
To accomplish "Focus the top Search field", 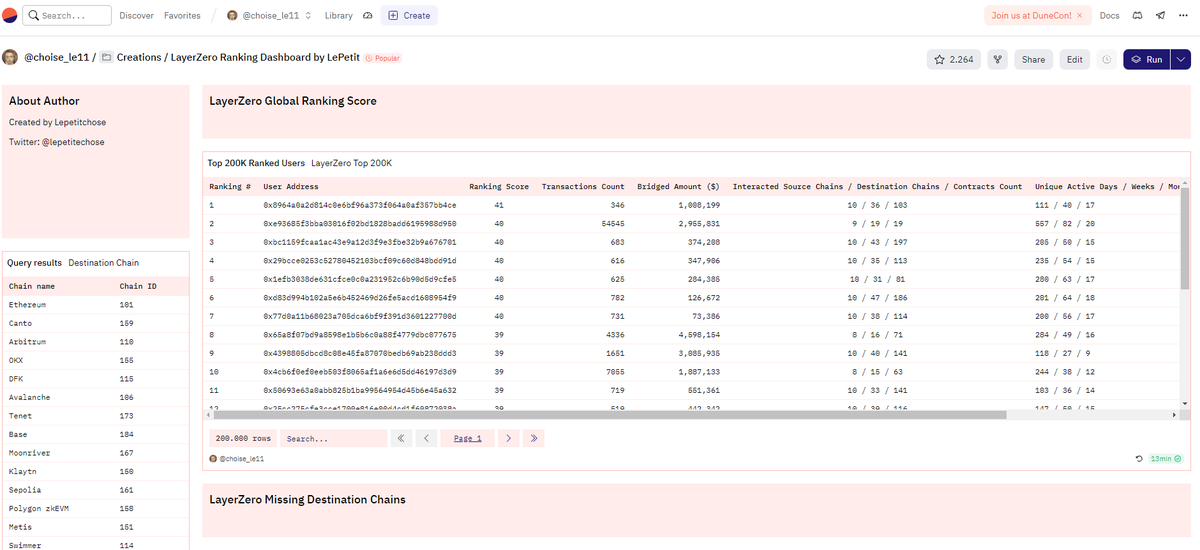I will tap(68, 16).
